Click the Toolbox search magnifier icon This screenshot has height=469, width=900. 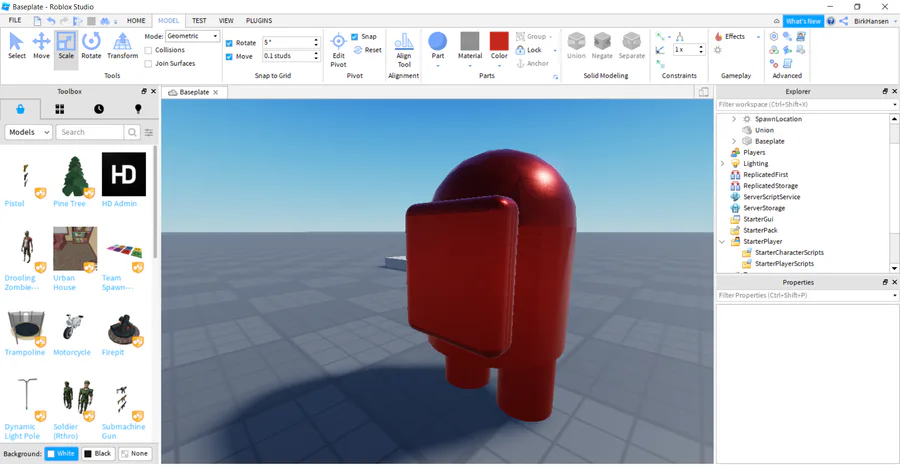132,132
